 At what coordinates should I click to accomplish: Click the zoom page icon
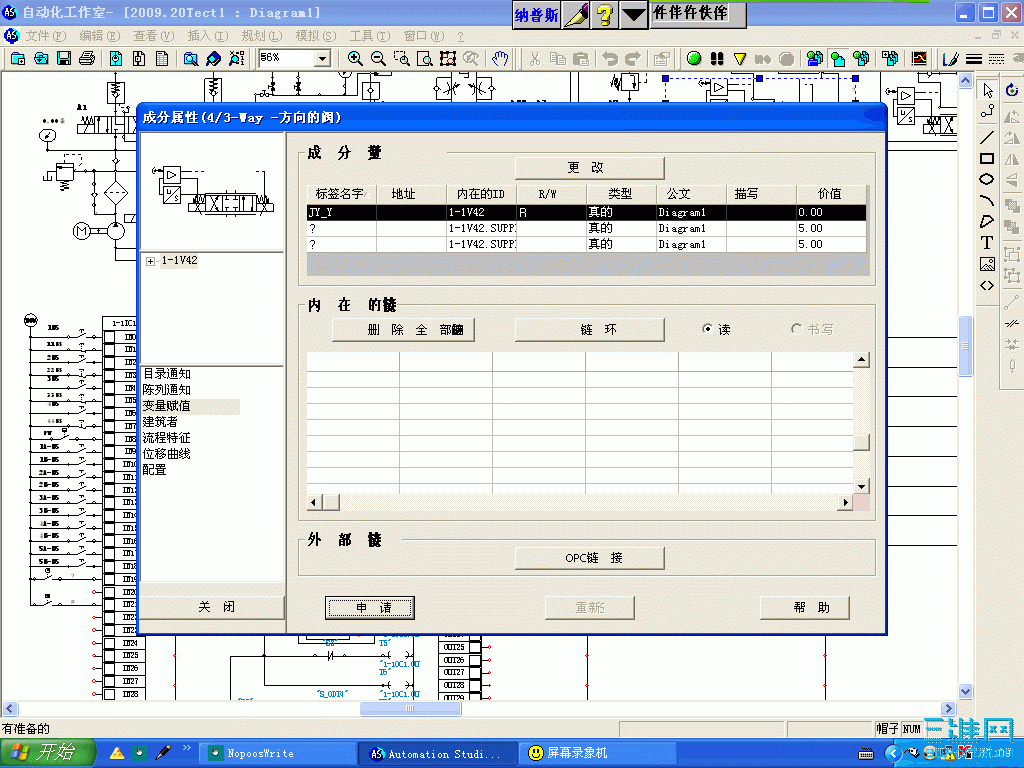(424, 59)
